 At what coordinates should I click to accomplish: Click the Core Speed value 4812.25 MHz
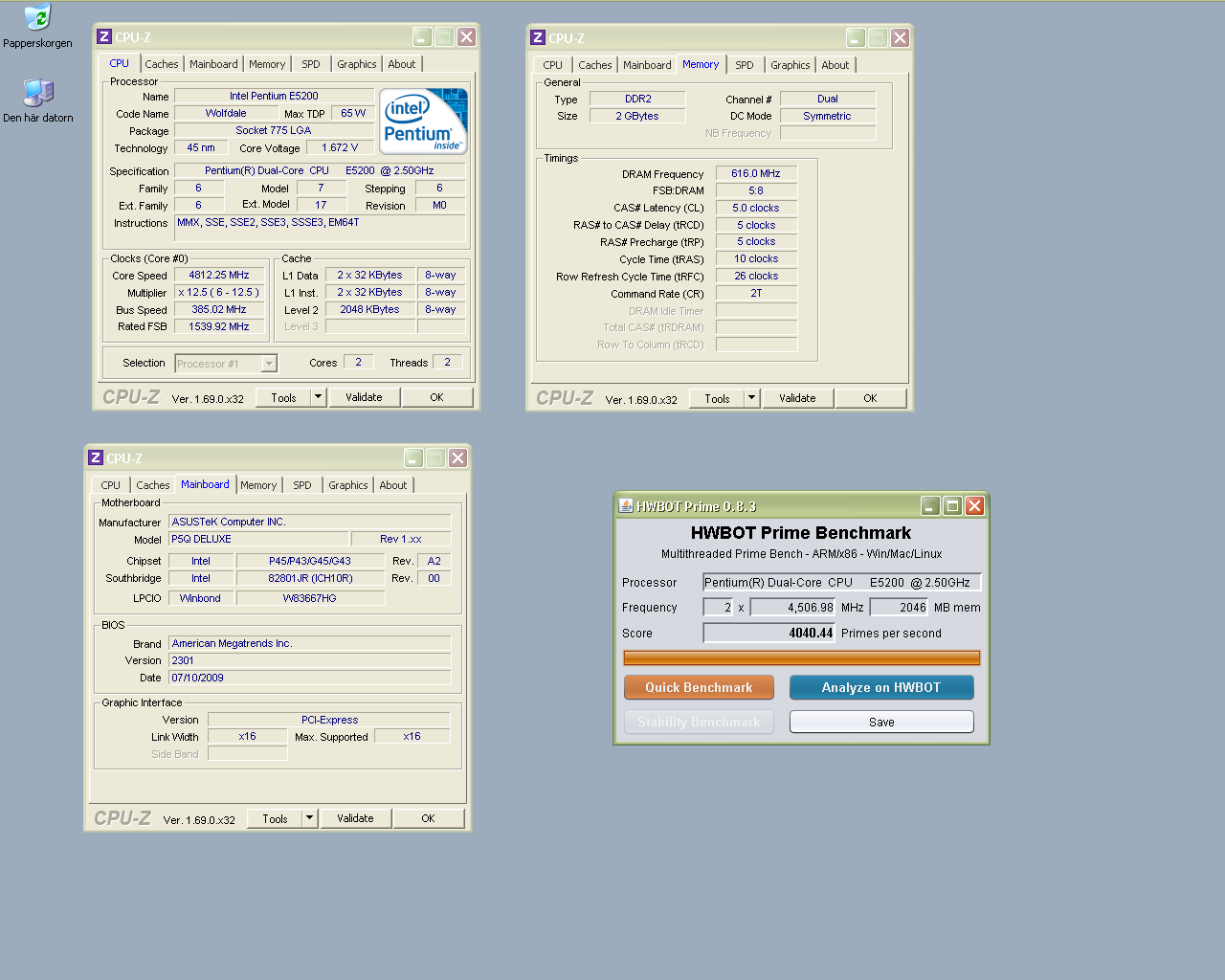tap(219, 275)
